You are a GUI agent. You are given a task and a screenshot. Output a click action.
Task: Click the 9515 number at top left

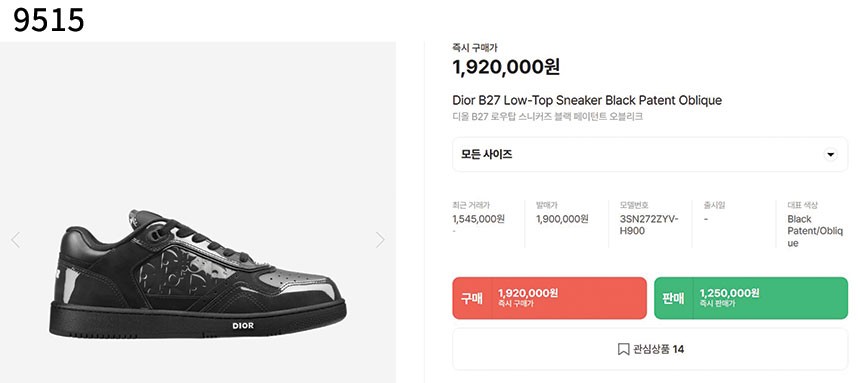coord(49,20)
